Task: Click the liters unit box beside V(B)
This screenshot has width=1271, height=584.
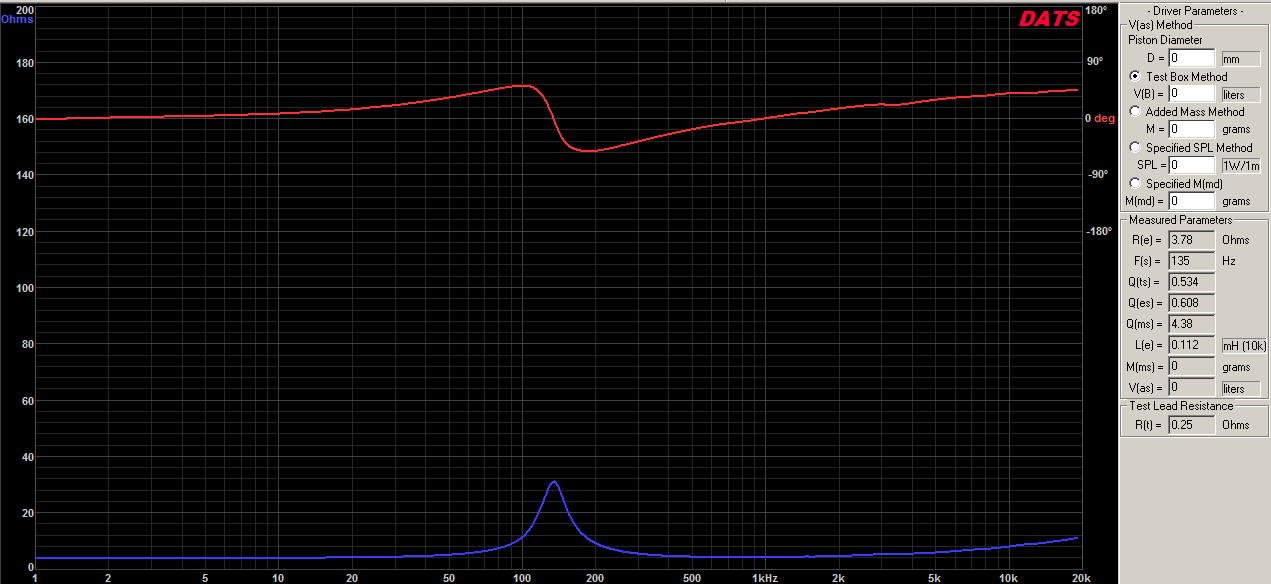Action: [x=1240, y=94]
